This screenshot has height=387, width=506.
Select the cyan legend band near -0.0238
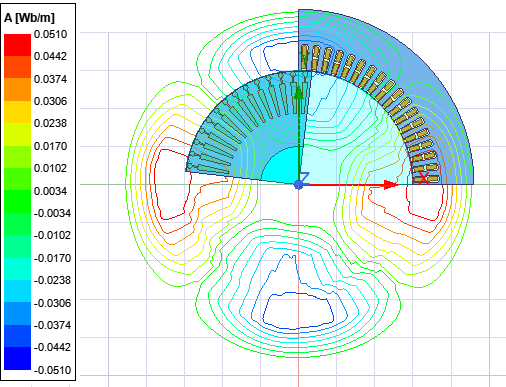[x=17, y=269]
